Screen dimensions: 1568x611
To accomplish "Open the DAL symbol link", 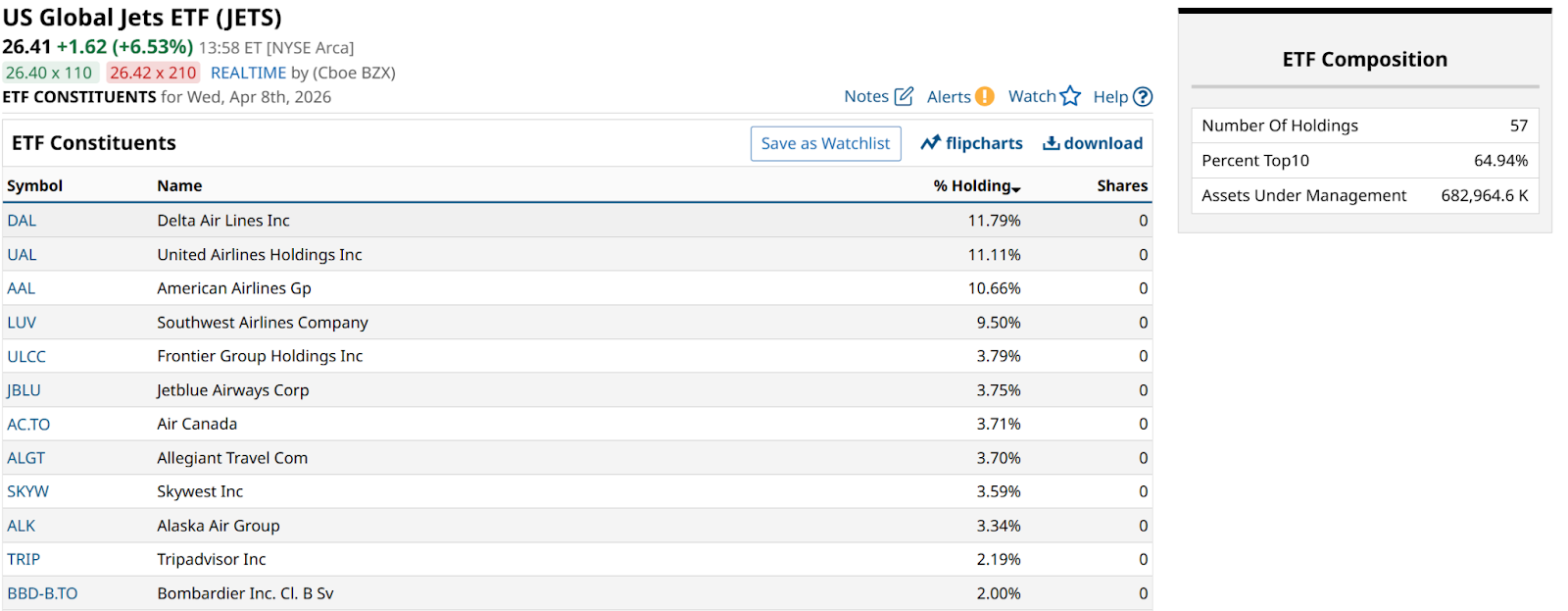I will [22, 221].
